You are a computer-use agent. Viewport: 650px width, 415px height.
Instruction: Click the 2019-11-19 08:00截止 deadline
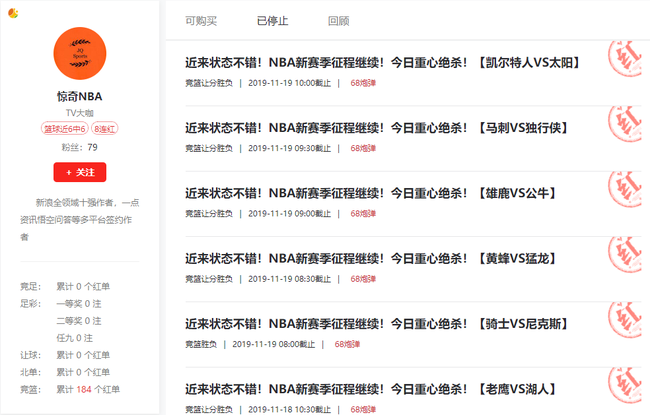pos(274,344)
